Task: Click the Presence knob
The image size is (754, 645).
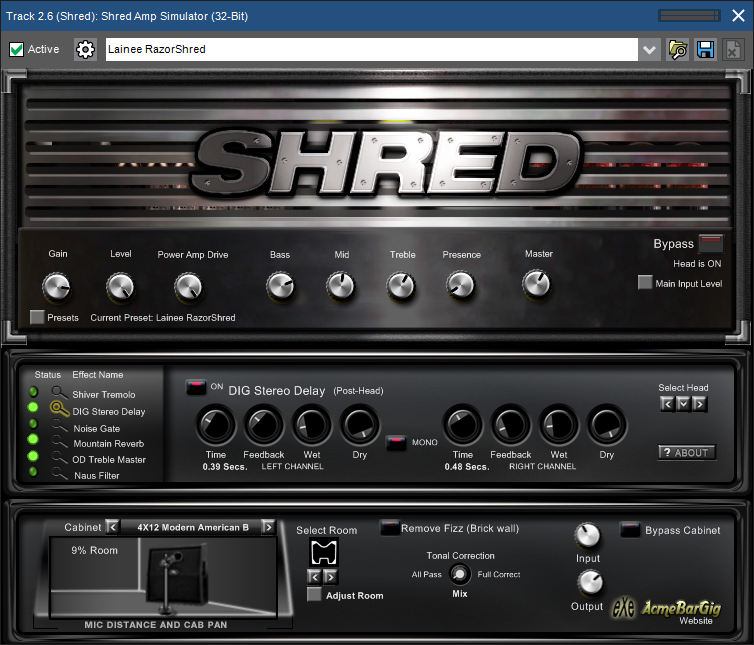Action: point(461,285)
